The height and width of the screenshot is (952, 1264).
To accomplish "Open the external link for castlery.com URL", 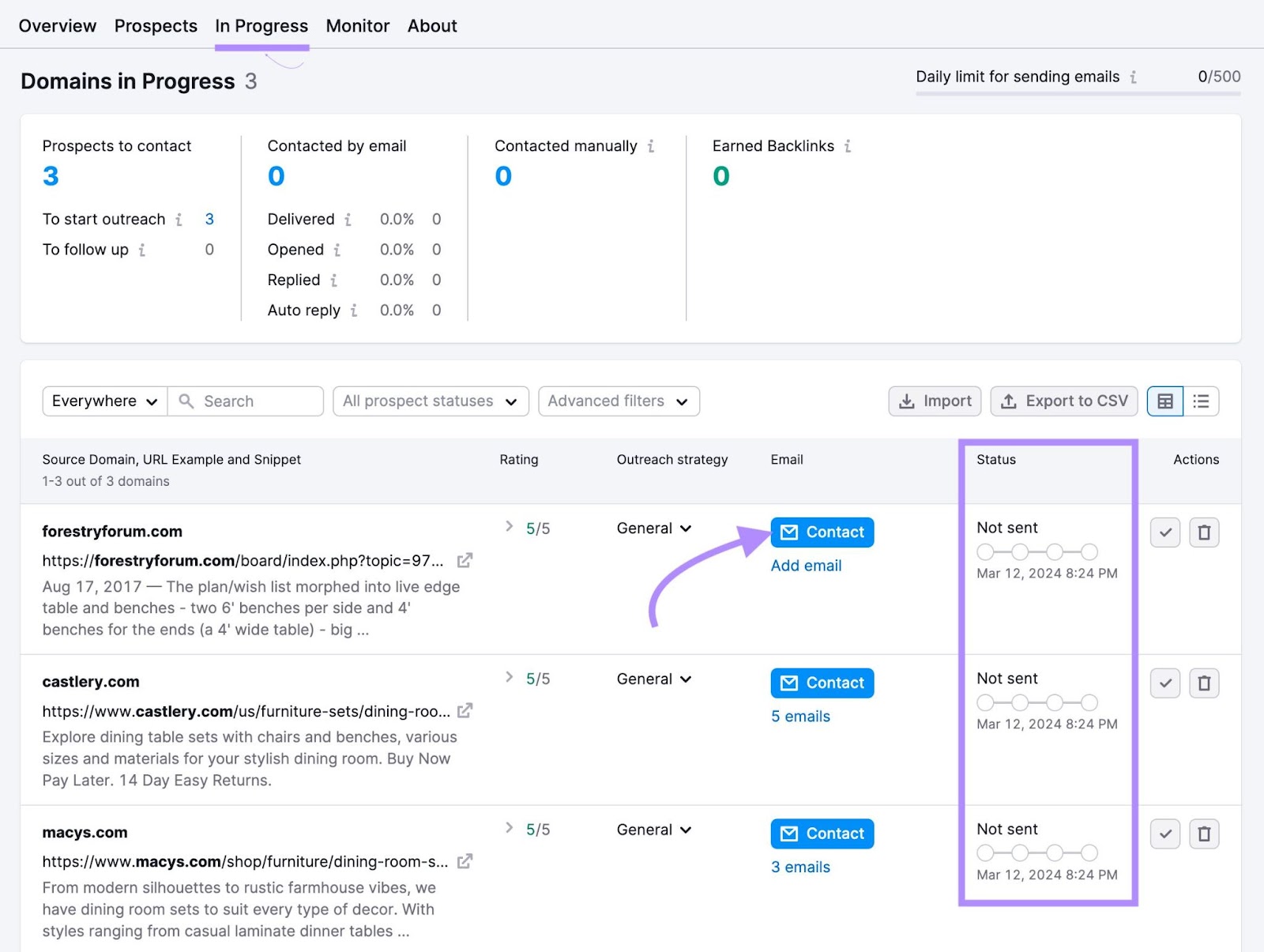I will pos(465,711).
